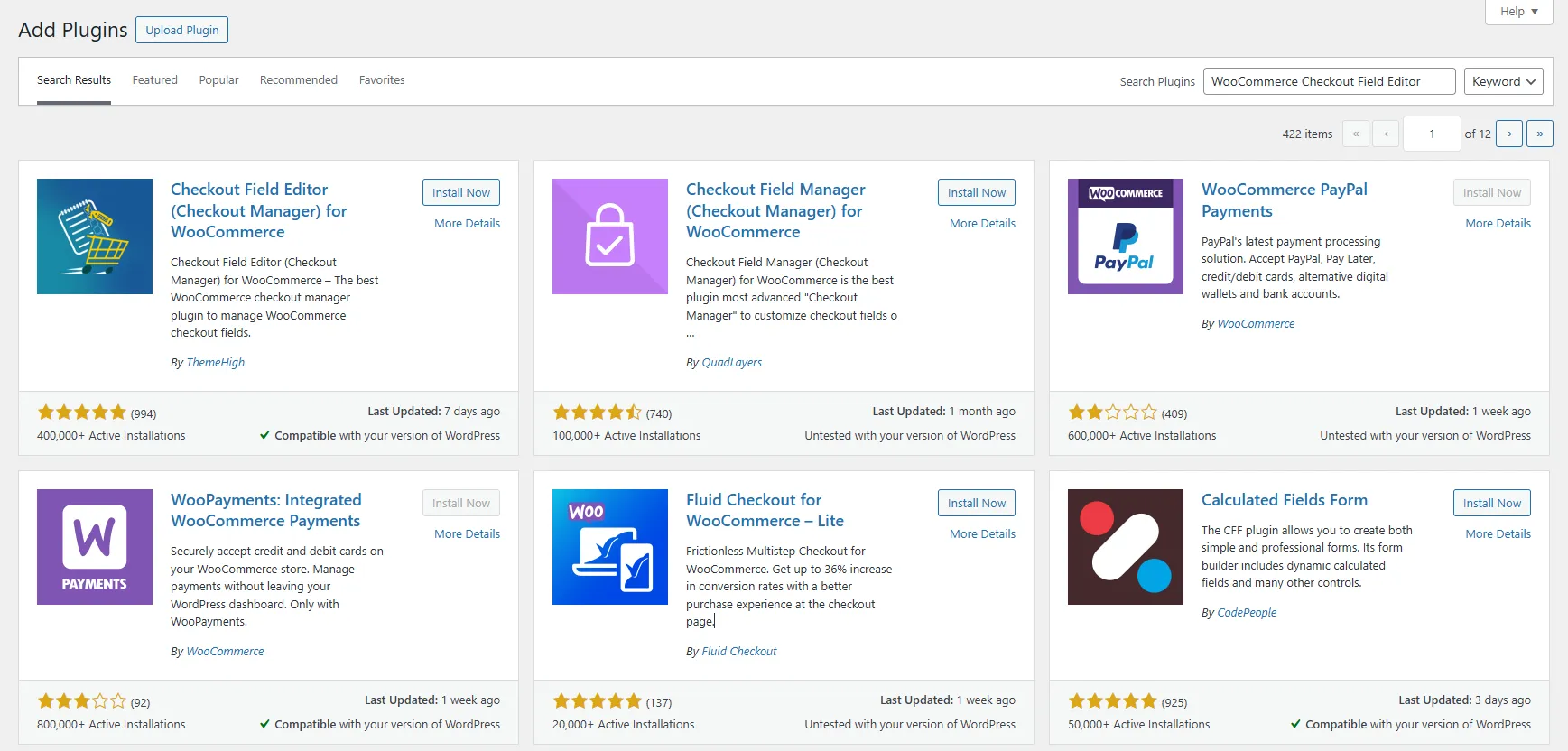The height and width of the screenshot is (751, 1568).
Task: Open the Keyword search type dropdown
Action: pyautogui.click(x=1503, y=81)
